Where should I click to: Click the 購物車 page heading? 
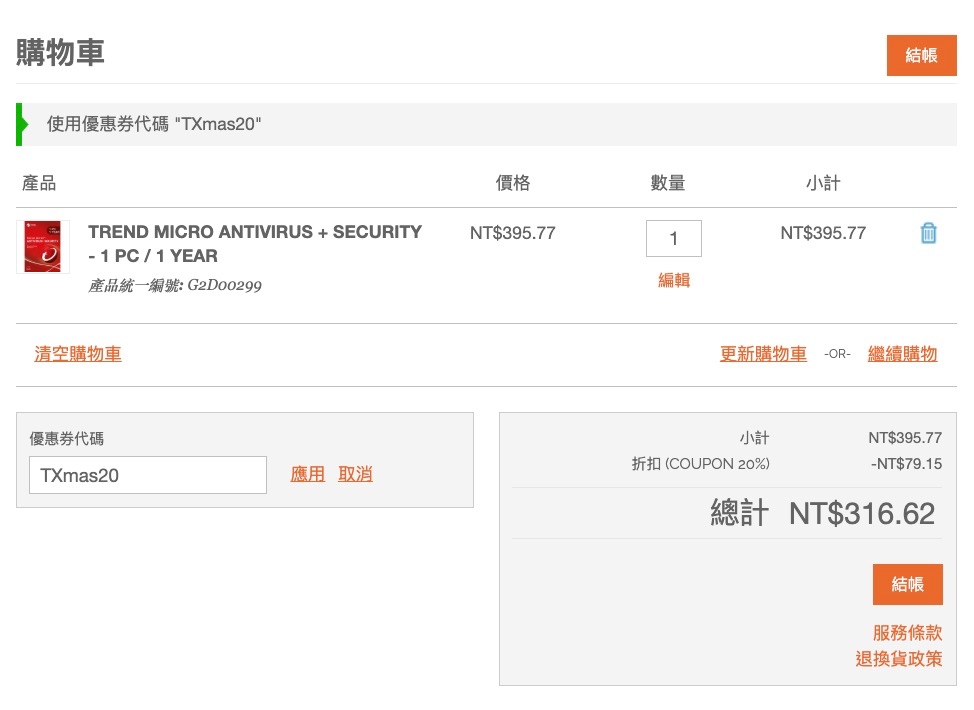pos(60,53)
